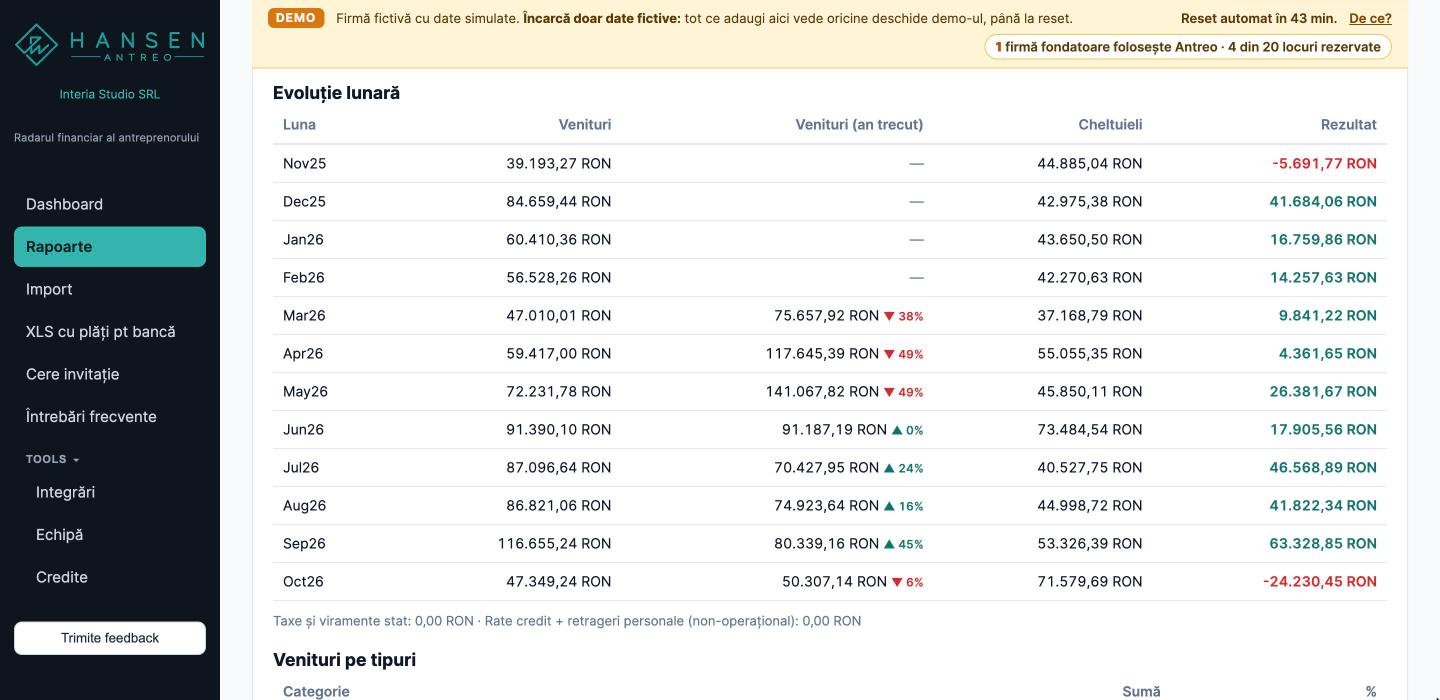
Task: Select Rapoarte in the sidebar
Action: click(110, 247)
